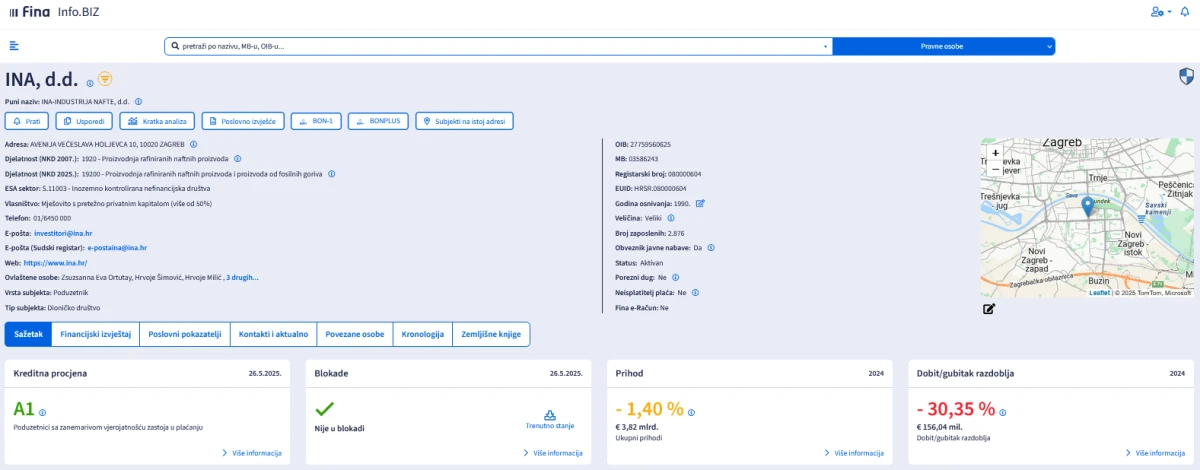Screen dimensions: 1200x470
Task: Open Povezane osobe tab
Action: (x=355, y=334)
